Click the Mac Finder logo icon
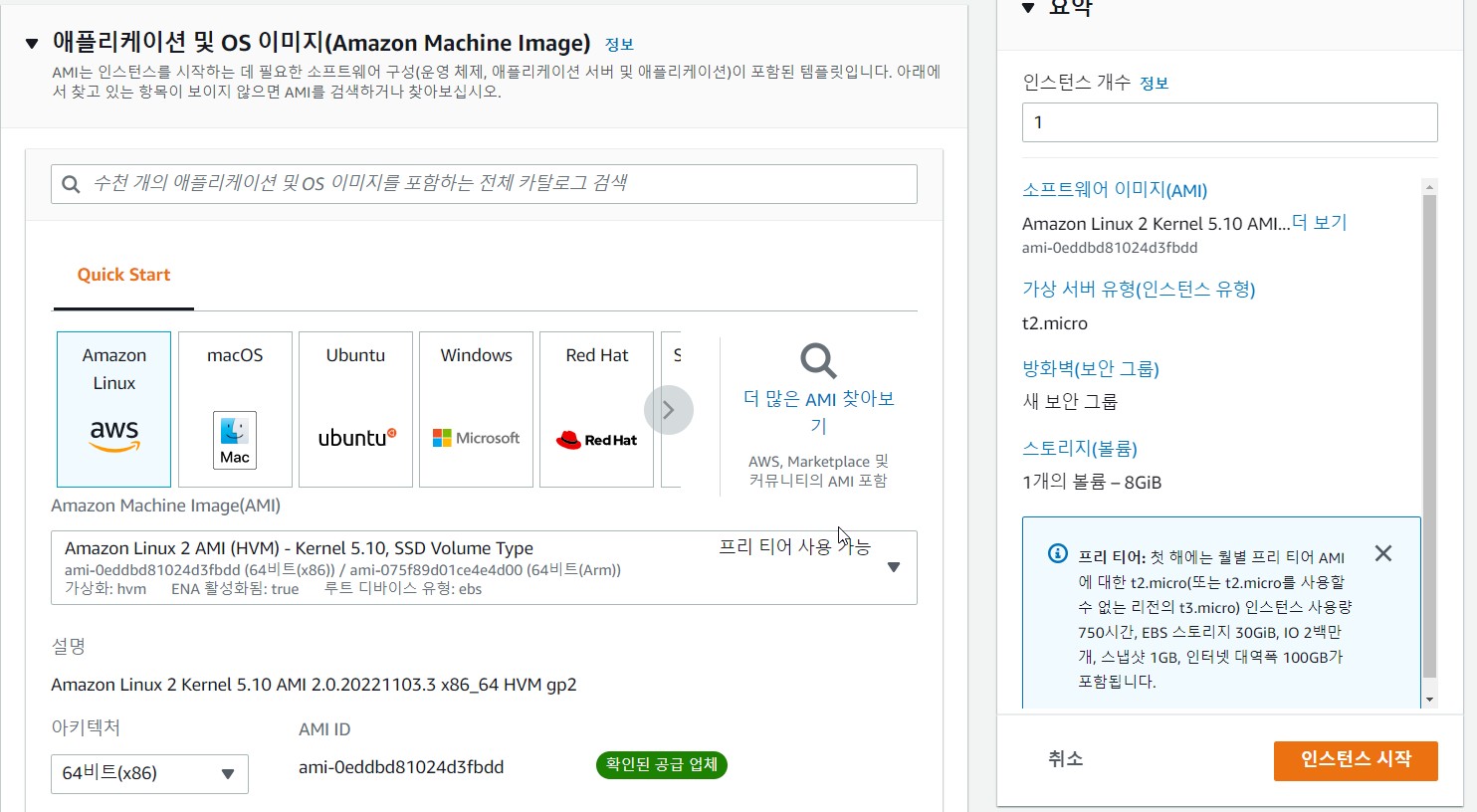This screenshot has width=1477, height=812. [235, 440]
